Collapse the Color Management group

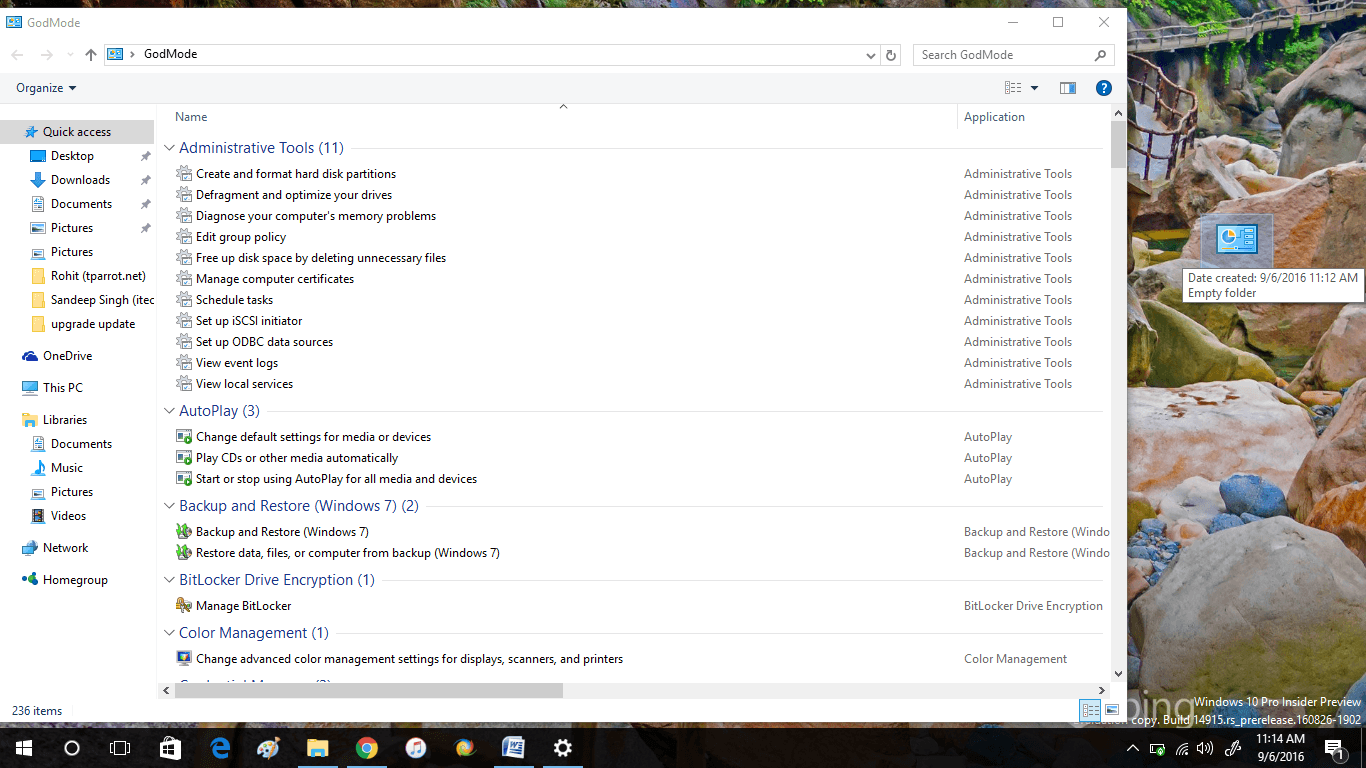point(169,633)
